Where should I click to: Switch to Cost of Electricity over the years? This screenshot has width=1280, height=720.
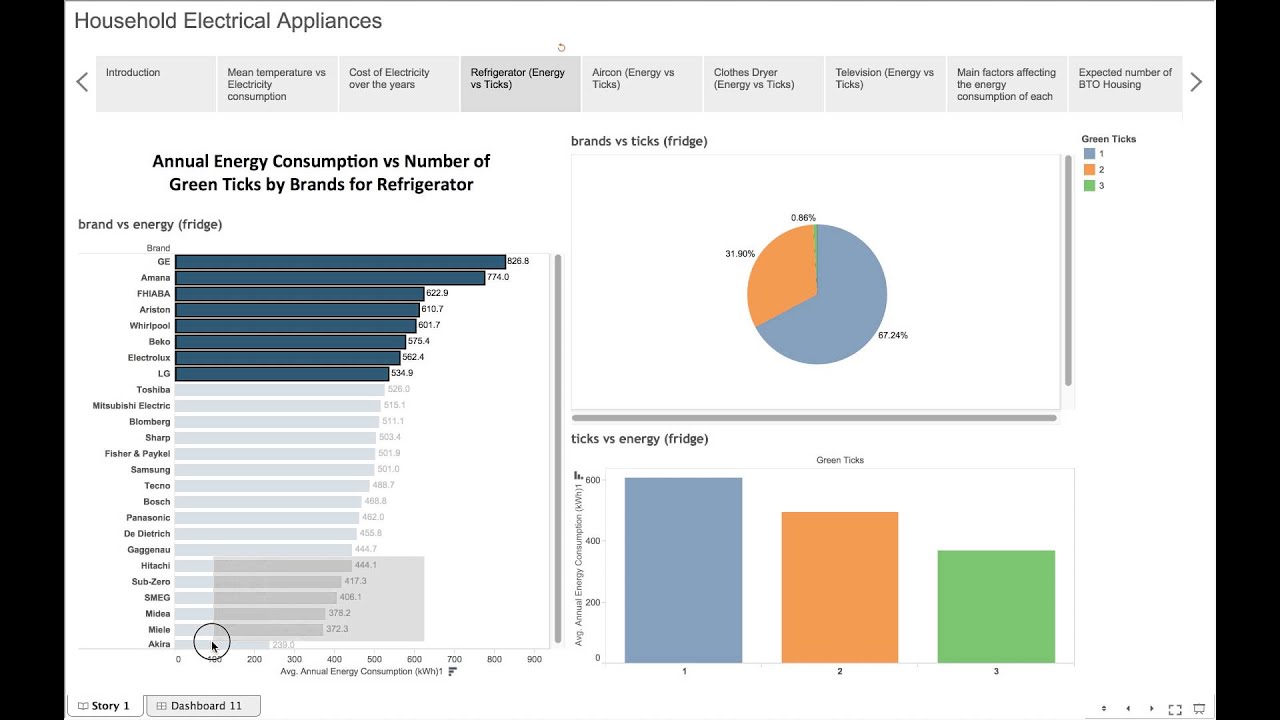(x=399, y=84)
